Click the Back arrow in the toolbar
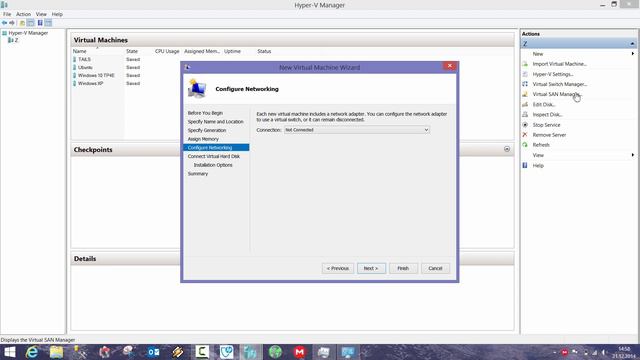Image resolution: width=640 pixels, height=360 pixels. point(4,23)
